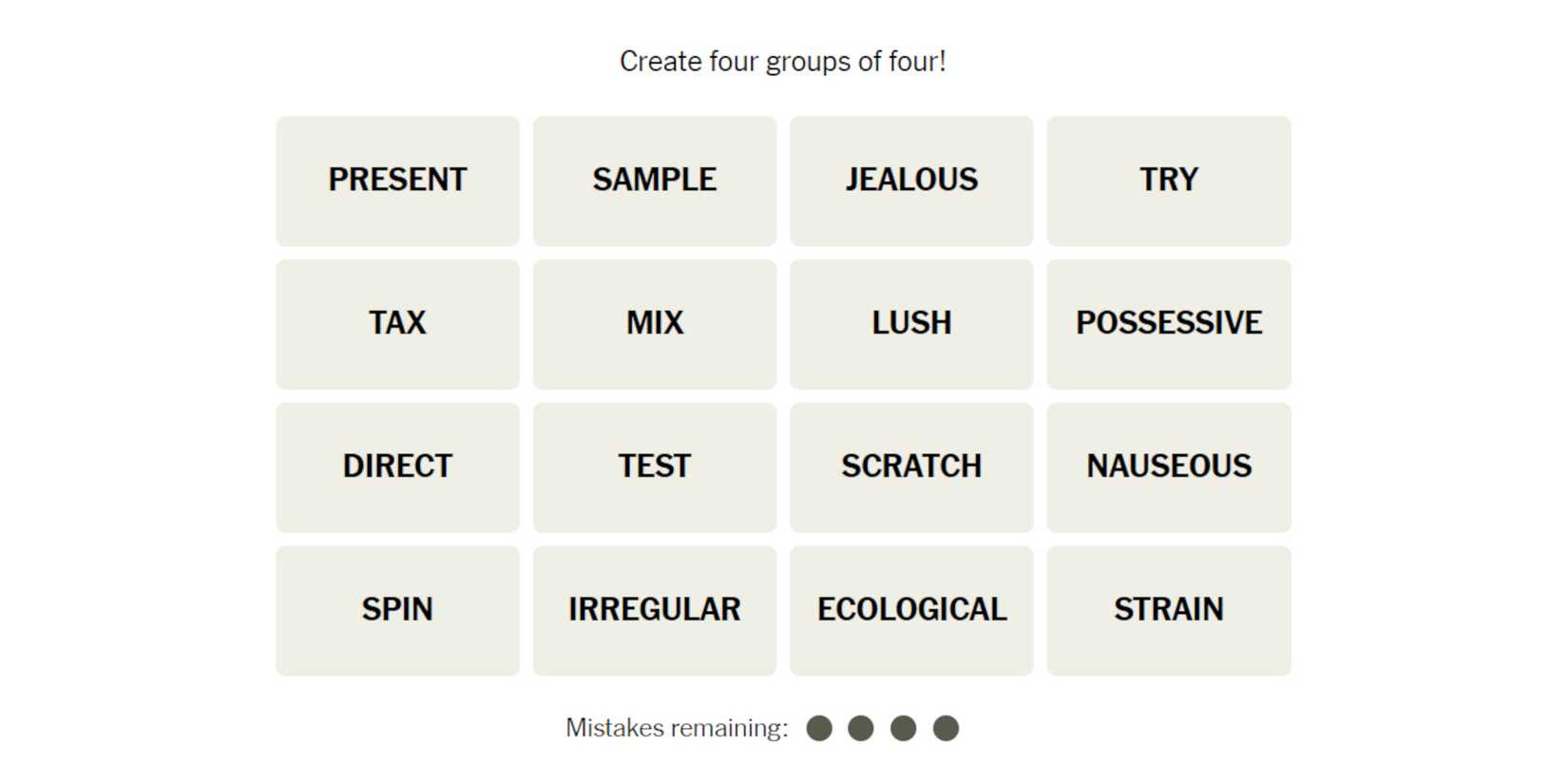1568x784 pixels.
Task: Pick the SCRATCH word card
Action: [911, 468]
